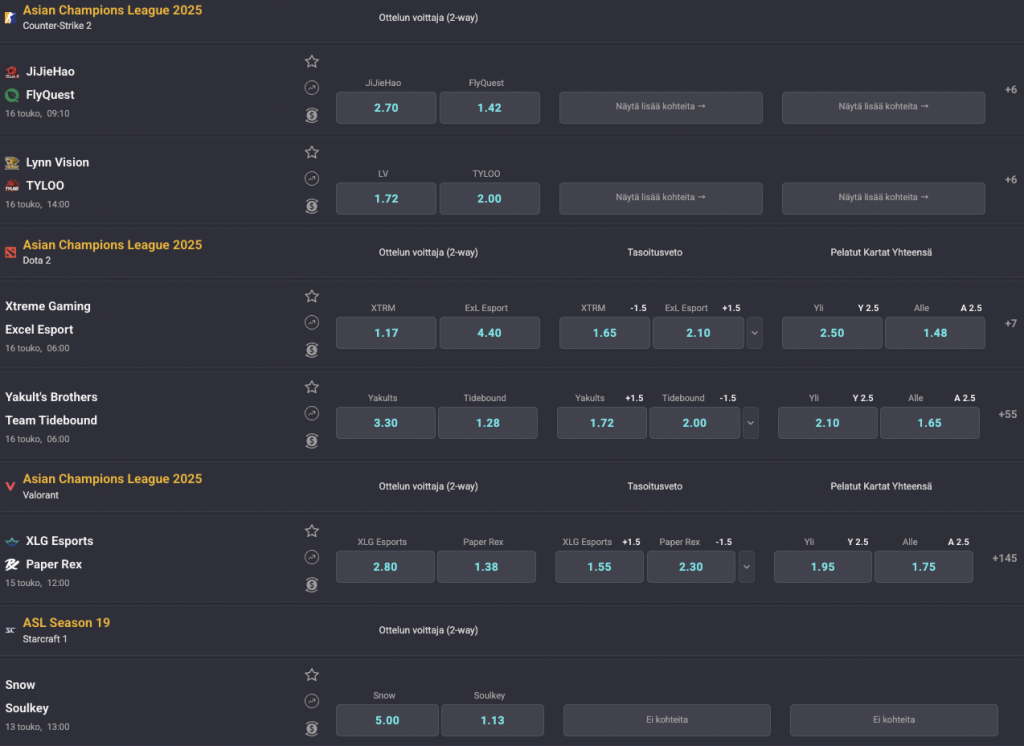Select XTRM -1.5 handicap at 1.65
1024x746 pixels.
click(x=604, y=332)
